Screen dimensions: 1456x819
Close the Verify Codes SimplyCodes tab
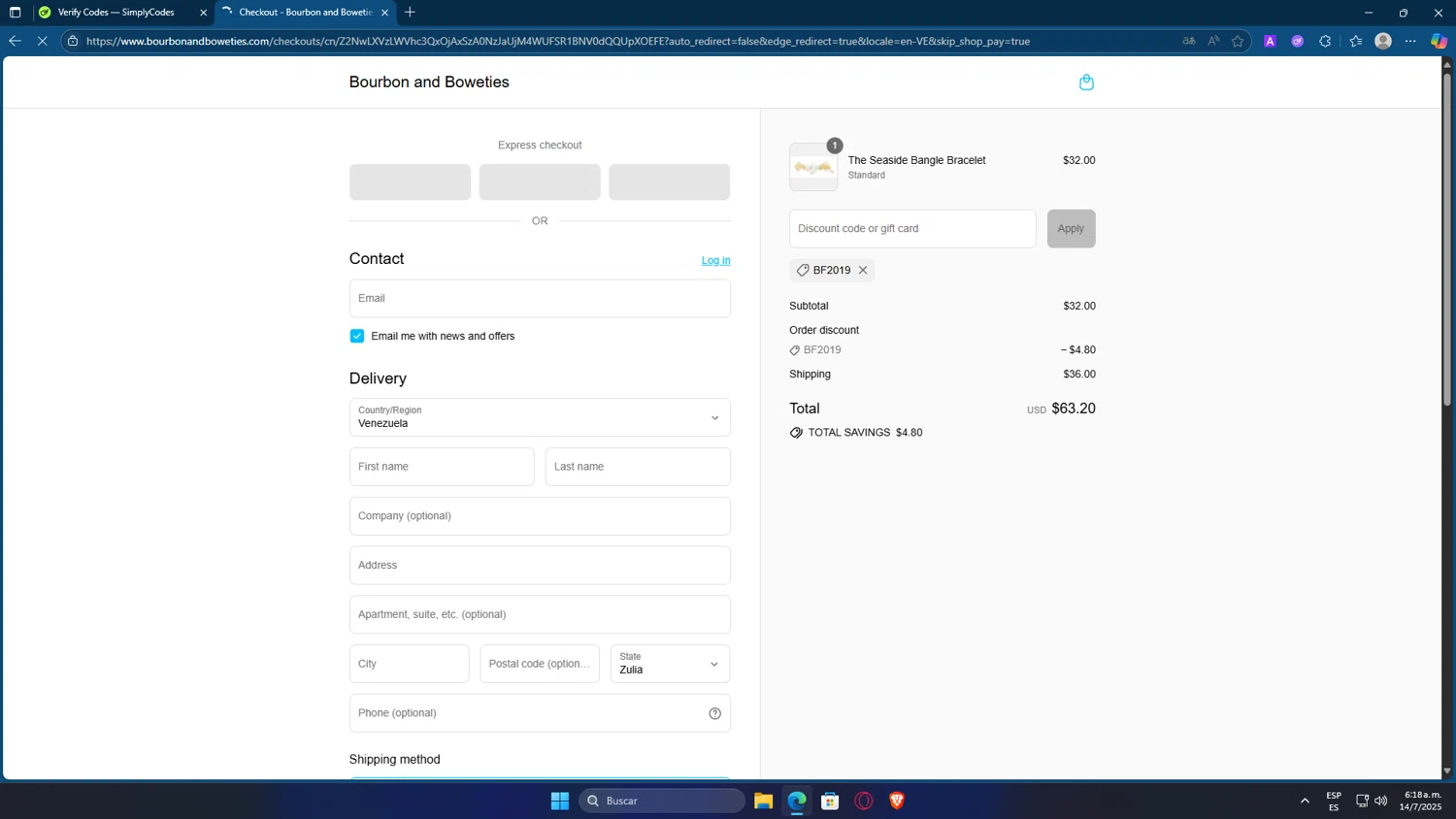click(203, 13)
